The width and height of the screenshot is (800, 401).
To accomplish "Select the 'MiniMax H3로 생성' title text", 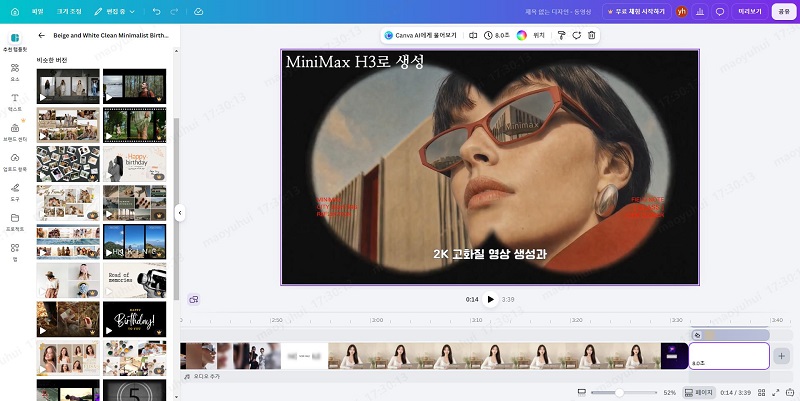I will point(355,62).
